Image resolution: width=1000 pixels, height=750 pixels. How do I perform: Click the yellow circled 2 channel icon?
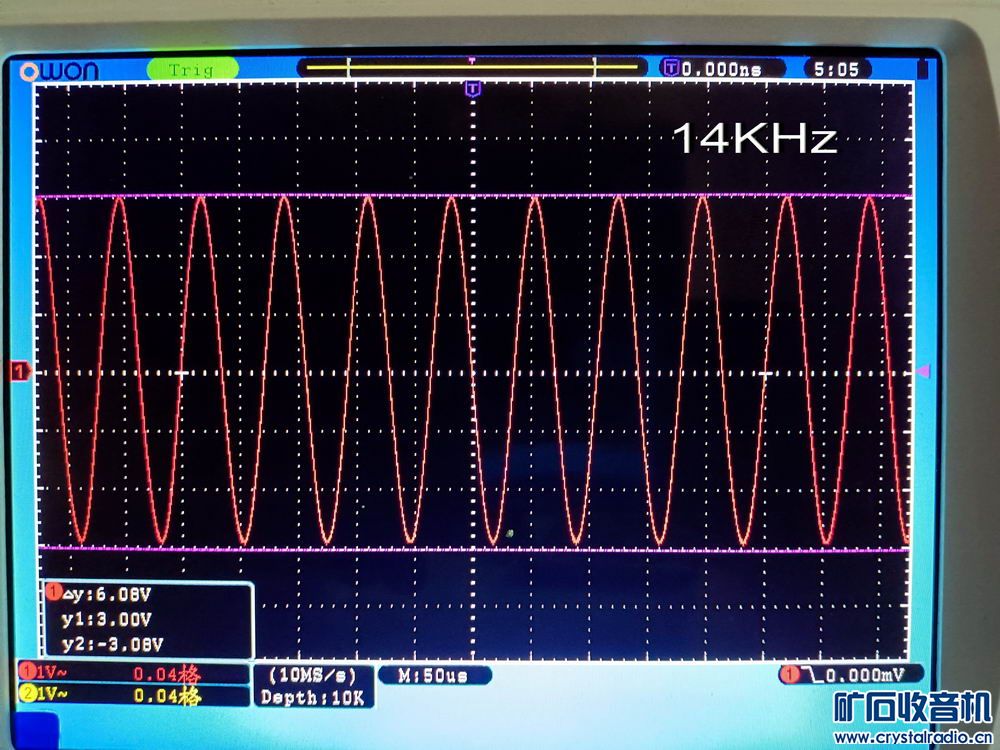pyautogui.click(x=28, y=693)
